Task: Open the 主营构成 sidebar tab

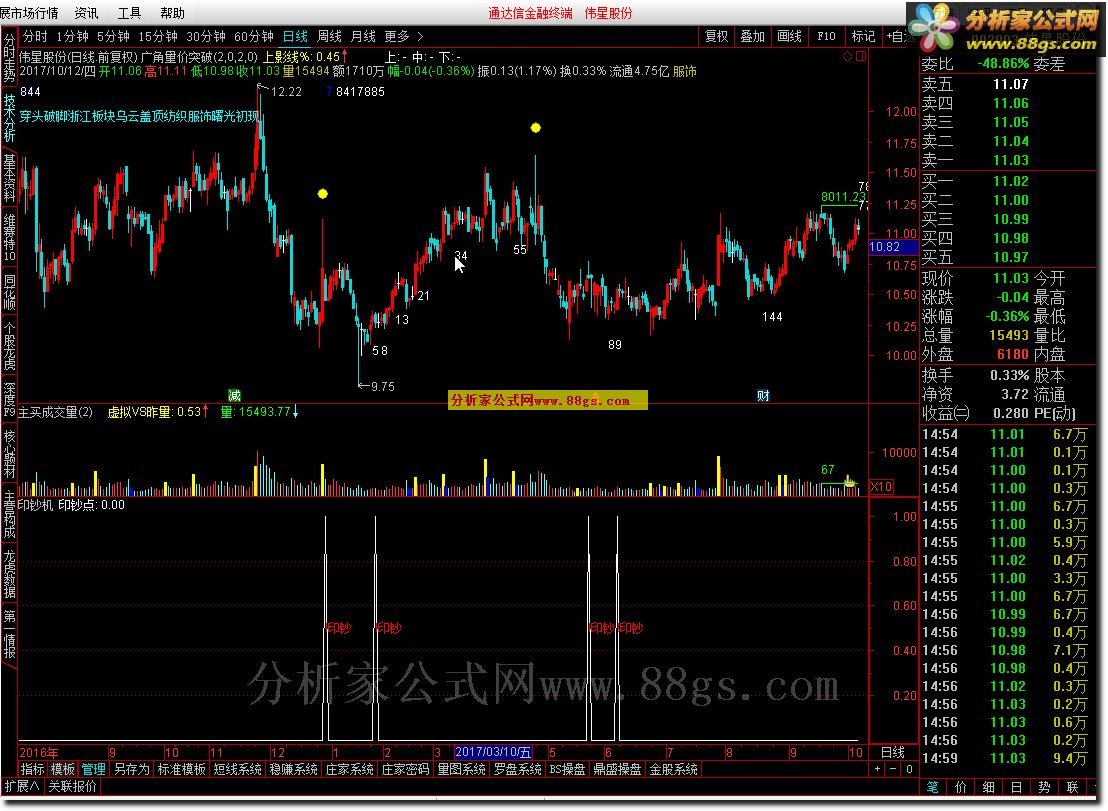Action: (x=9, y=514)
